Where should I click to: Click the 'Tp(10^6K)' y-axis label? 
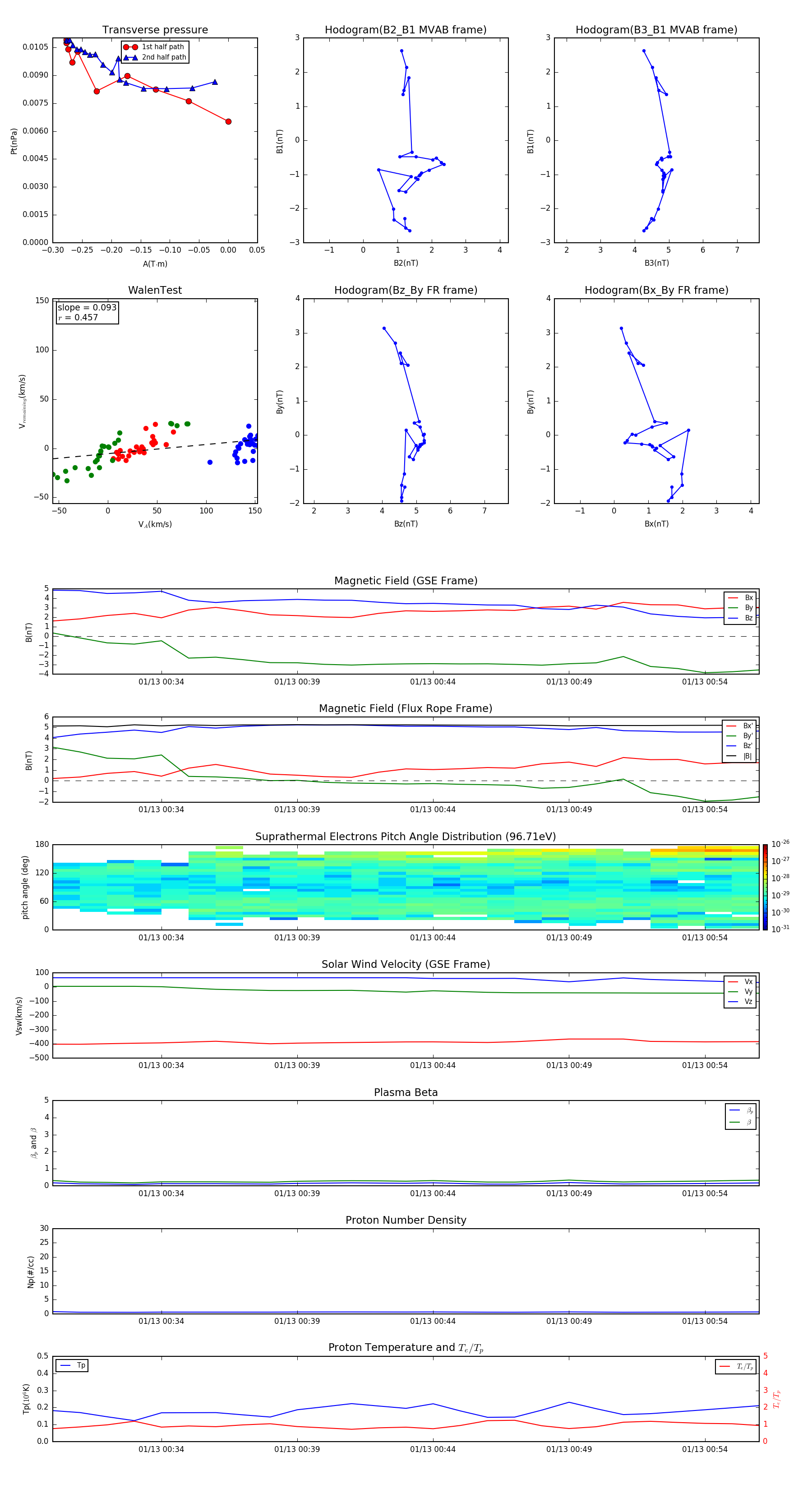click(x=26, y=1399)
